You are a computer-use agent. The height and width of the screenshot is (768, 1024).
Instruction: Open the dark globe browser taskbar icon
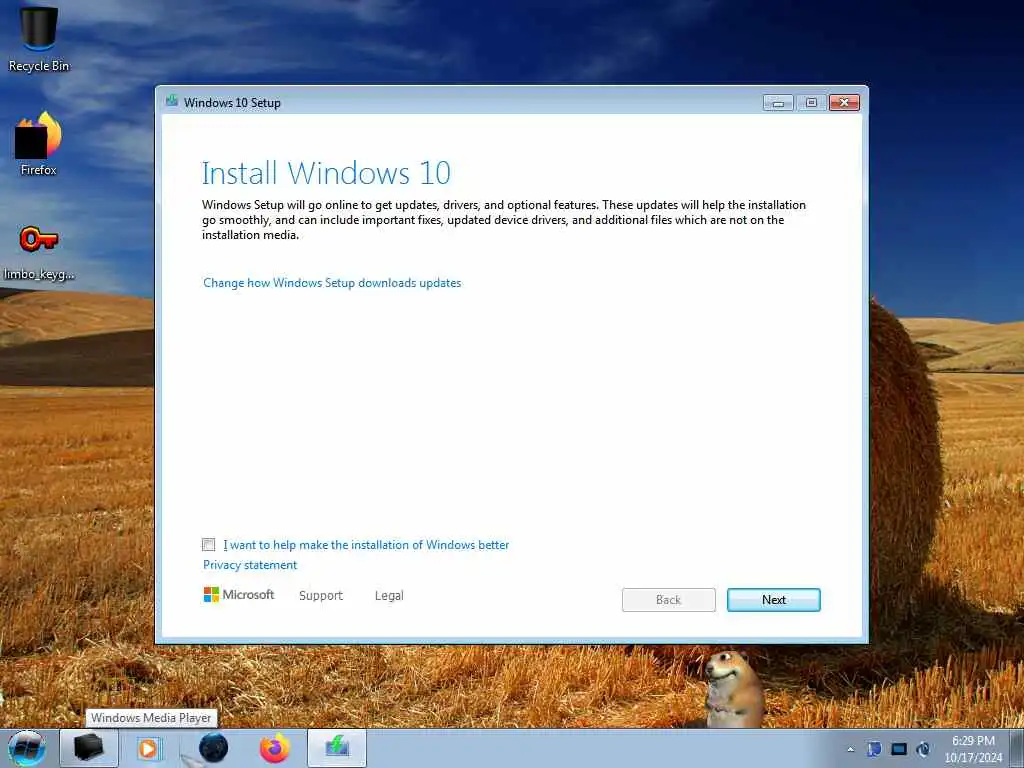[x=213, y=748]
